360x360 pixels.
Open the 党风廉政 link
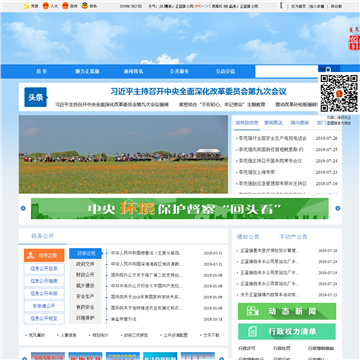pyautogui.click(x=36, y=335)
